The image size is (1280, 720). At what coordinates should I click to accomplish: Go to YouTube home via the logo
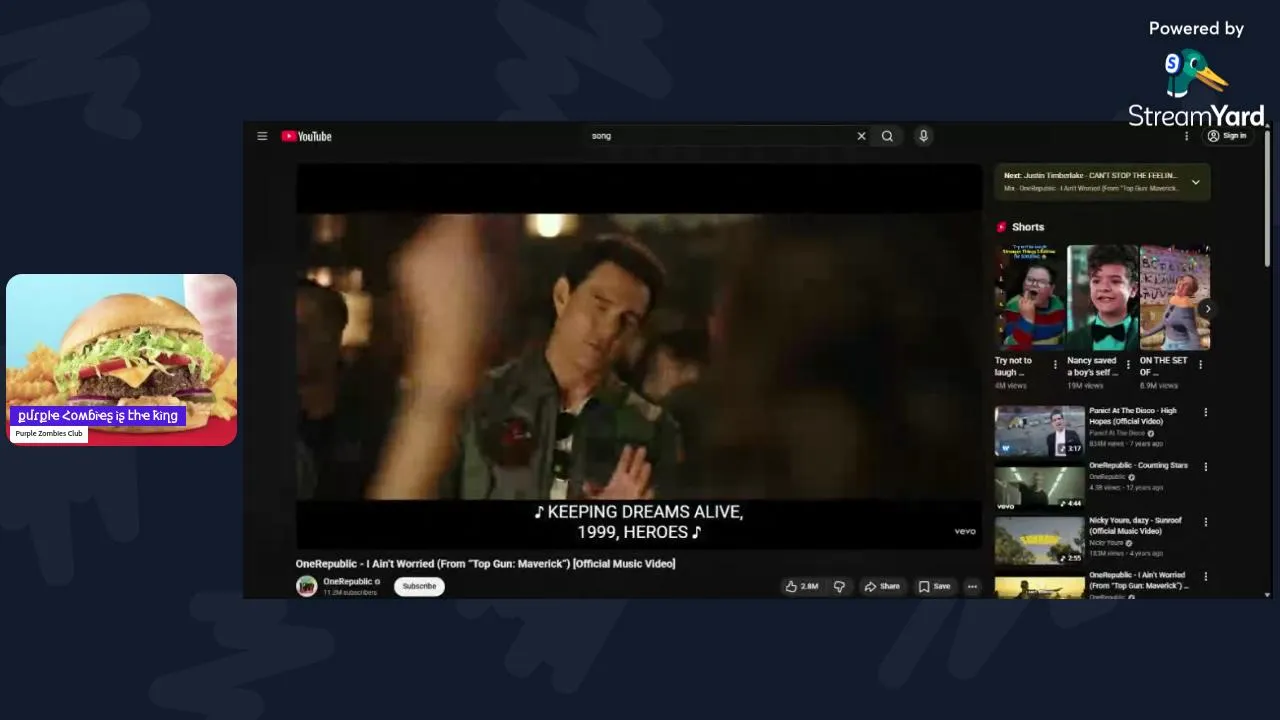coord(306,136)
